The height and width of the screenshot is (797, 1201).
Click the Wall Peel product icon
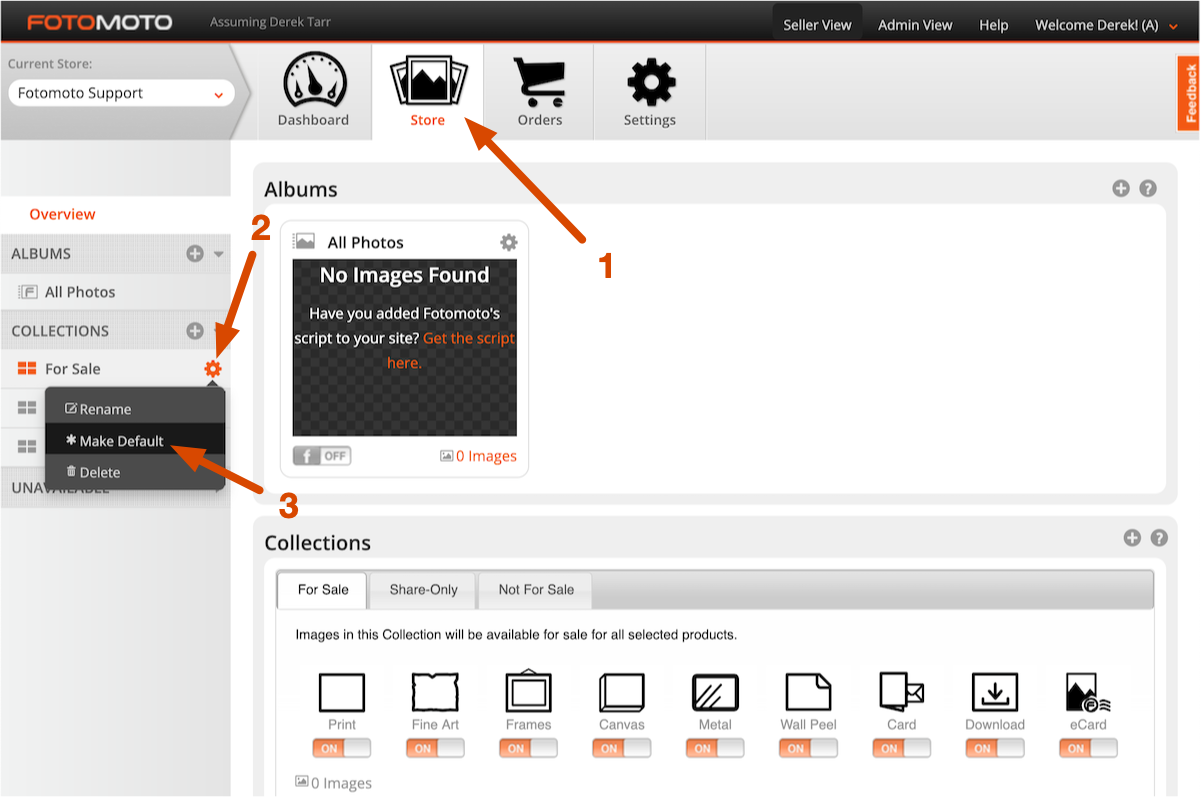[x=808, y=692]
